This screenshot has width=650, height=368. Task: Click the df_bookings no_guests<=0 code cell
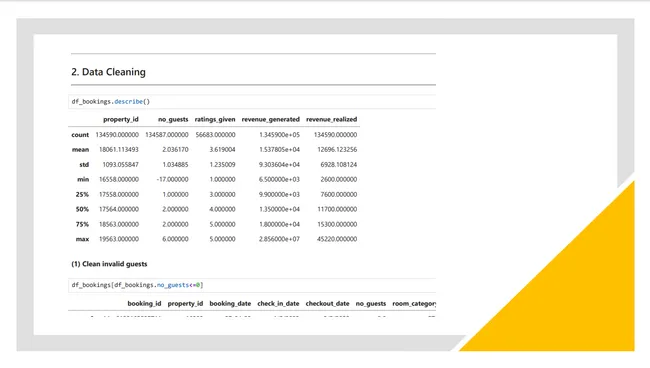tap(252, 285)
